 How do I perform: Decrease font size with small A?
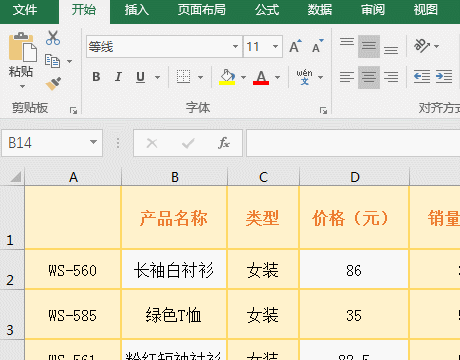click(x=318, y=46)
